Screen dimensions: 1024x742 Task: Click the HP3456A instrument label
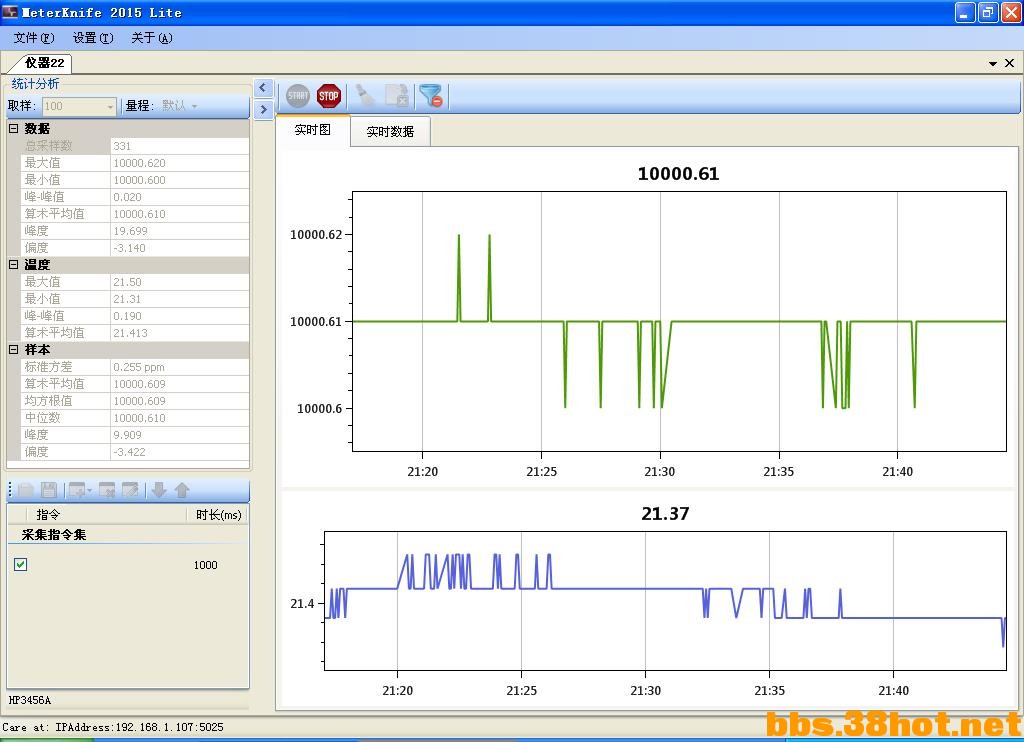[29, 700]
